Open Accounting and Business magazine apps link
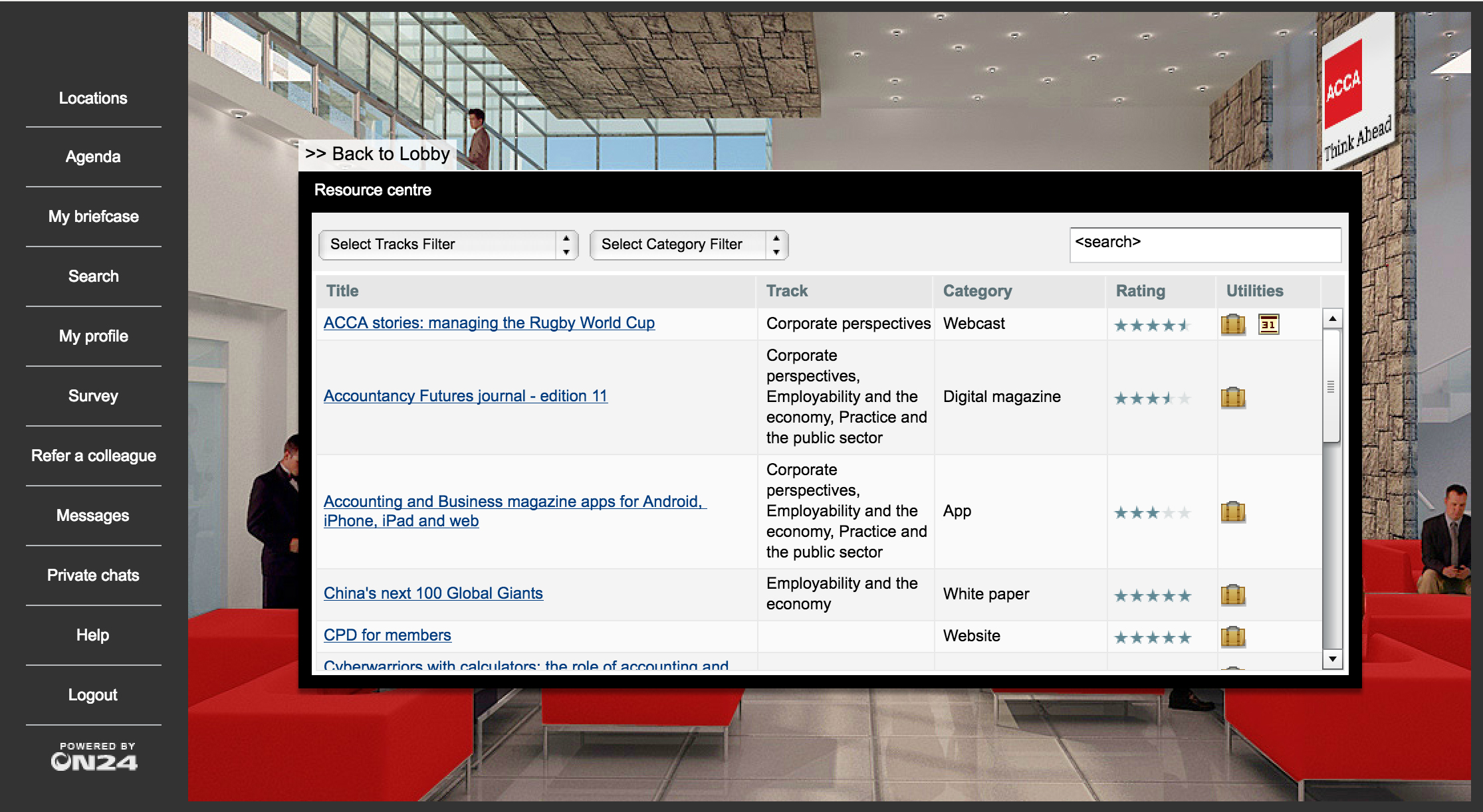1483x812 pixels. pyautogui.click(x=514, y=511)
